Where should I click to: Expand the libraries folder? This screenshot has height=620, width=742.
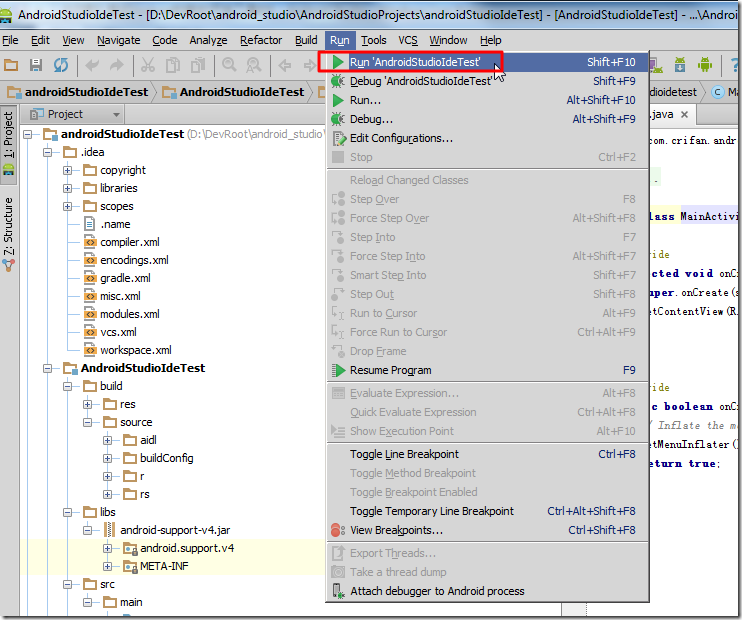coord(68,188)
